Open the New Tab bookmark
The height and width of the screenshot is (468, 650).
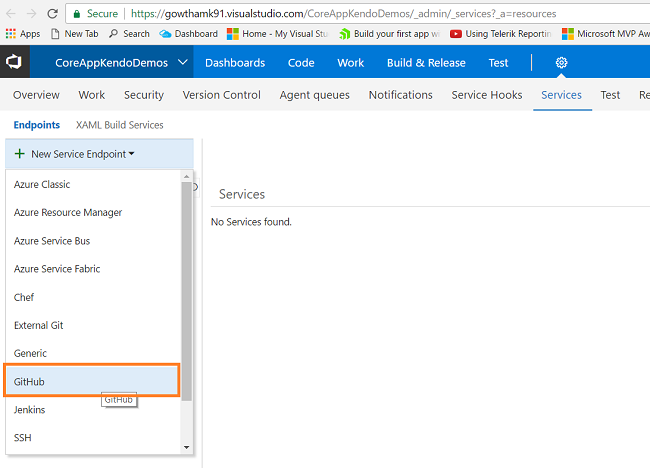(75, 34)
